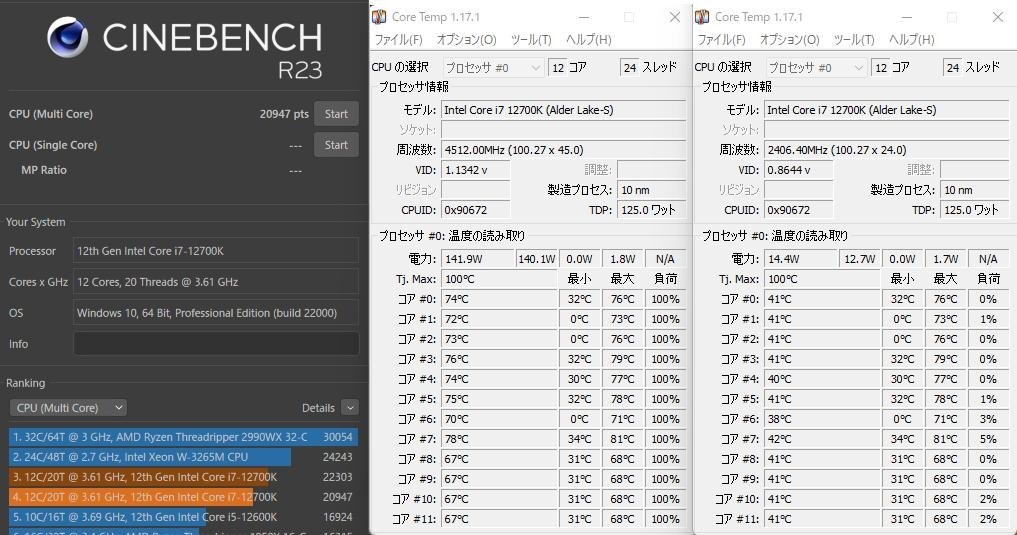Select i7-12700K ranking entry scoring 20947

click(x=183, y=497)
